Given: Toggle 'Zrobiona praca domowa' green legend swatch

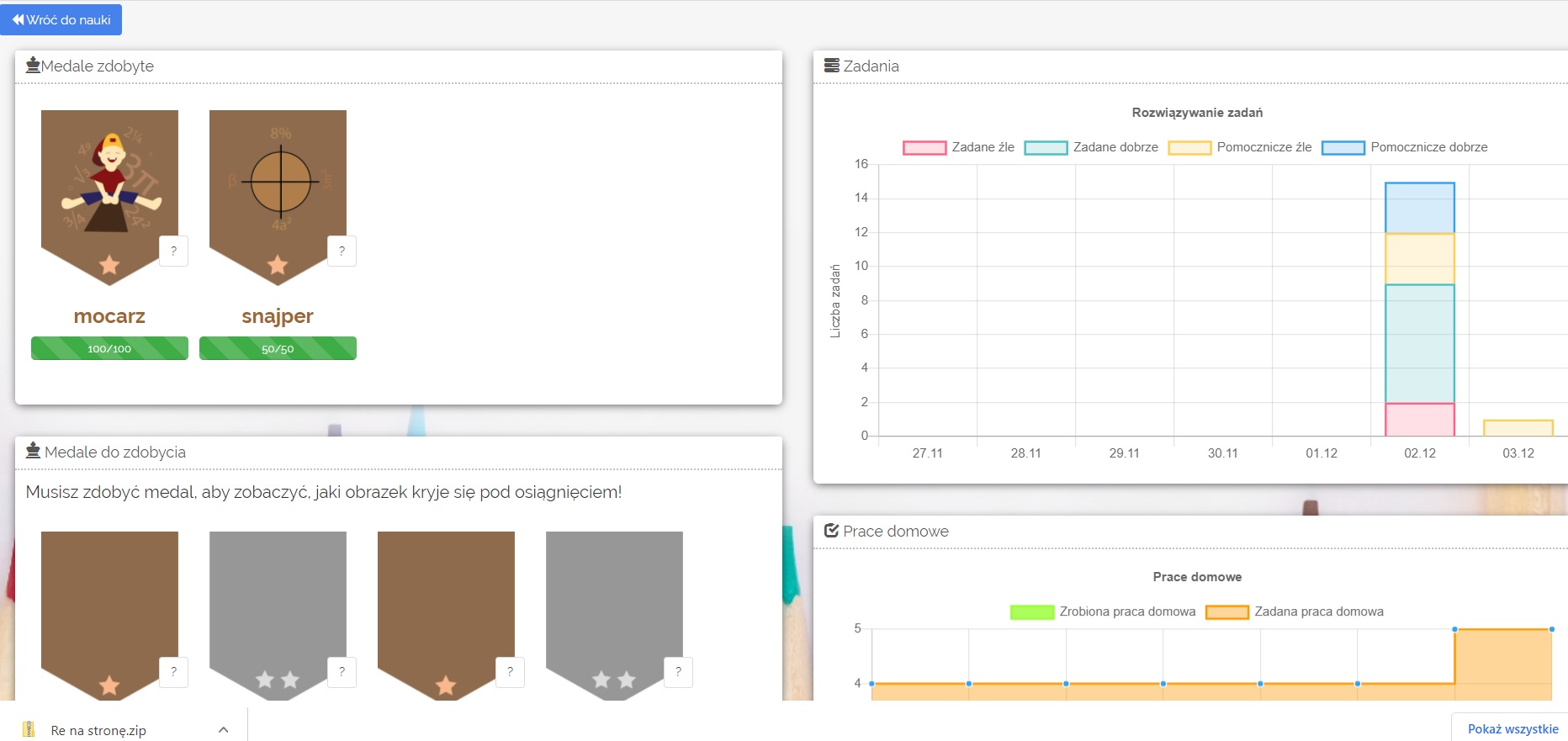Looking at the screenshot, I should (1031, 612).
